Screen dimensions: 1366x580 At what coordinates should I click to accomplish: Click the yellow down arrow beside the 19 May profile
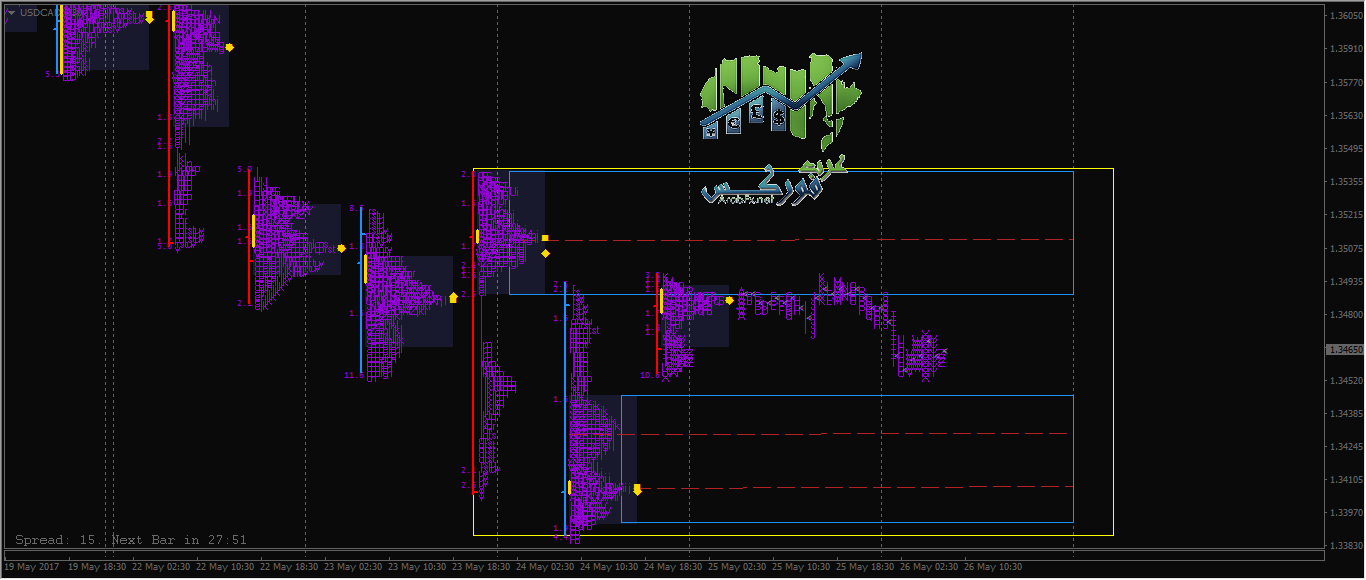click(x=149, y=17)
